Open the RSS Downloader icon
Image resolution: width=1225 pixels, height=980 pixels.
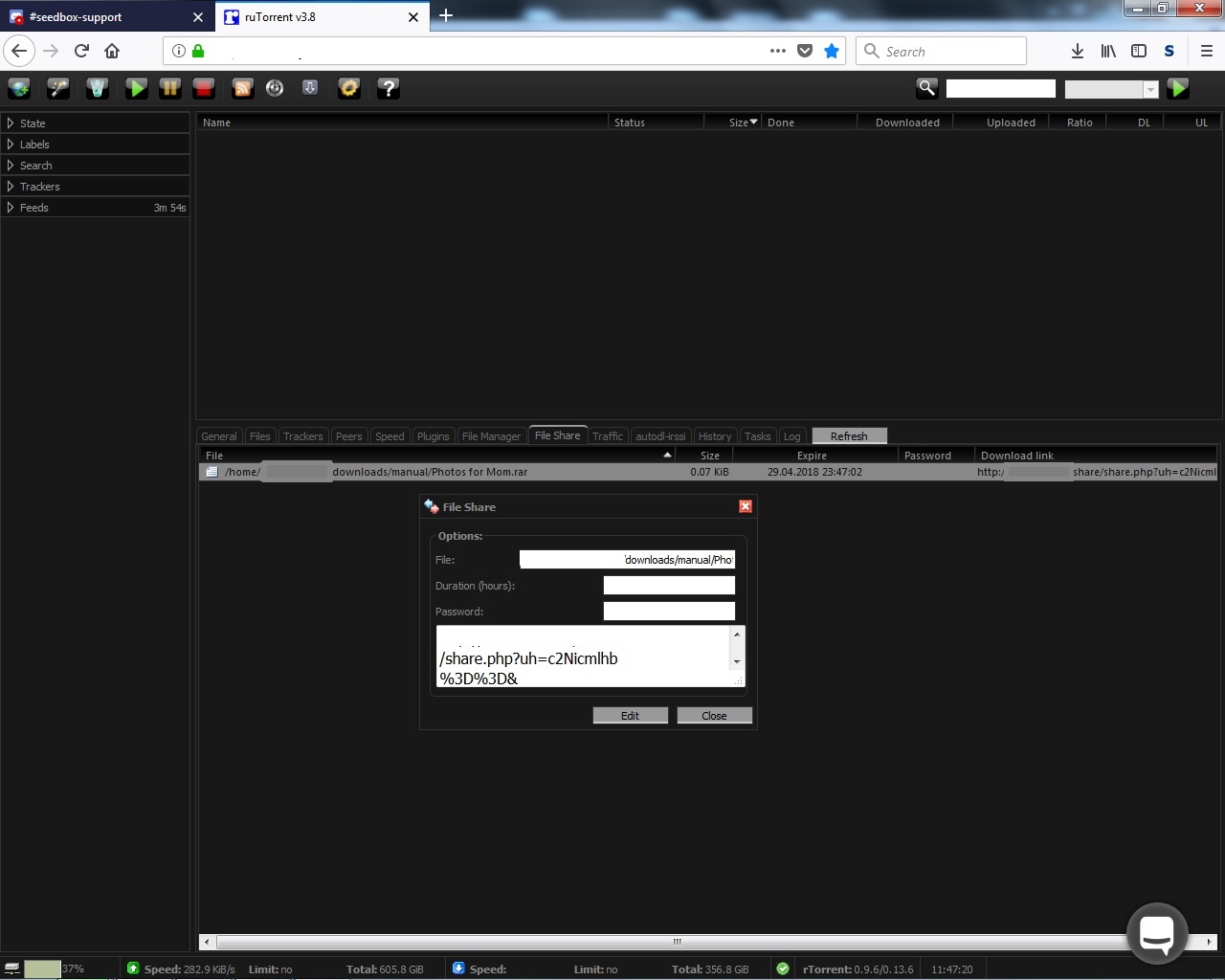pyautogui.click(x=243, y=88)
